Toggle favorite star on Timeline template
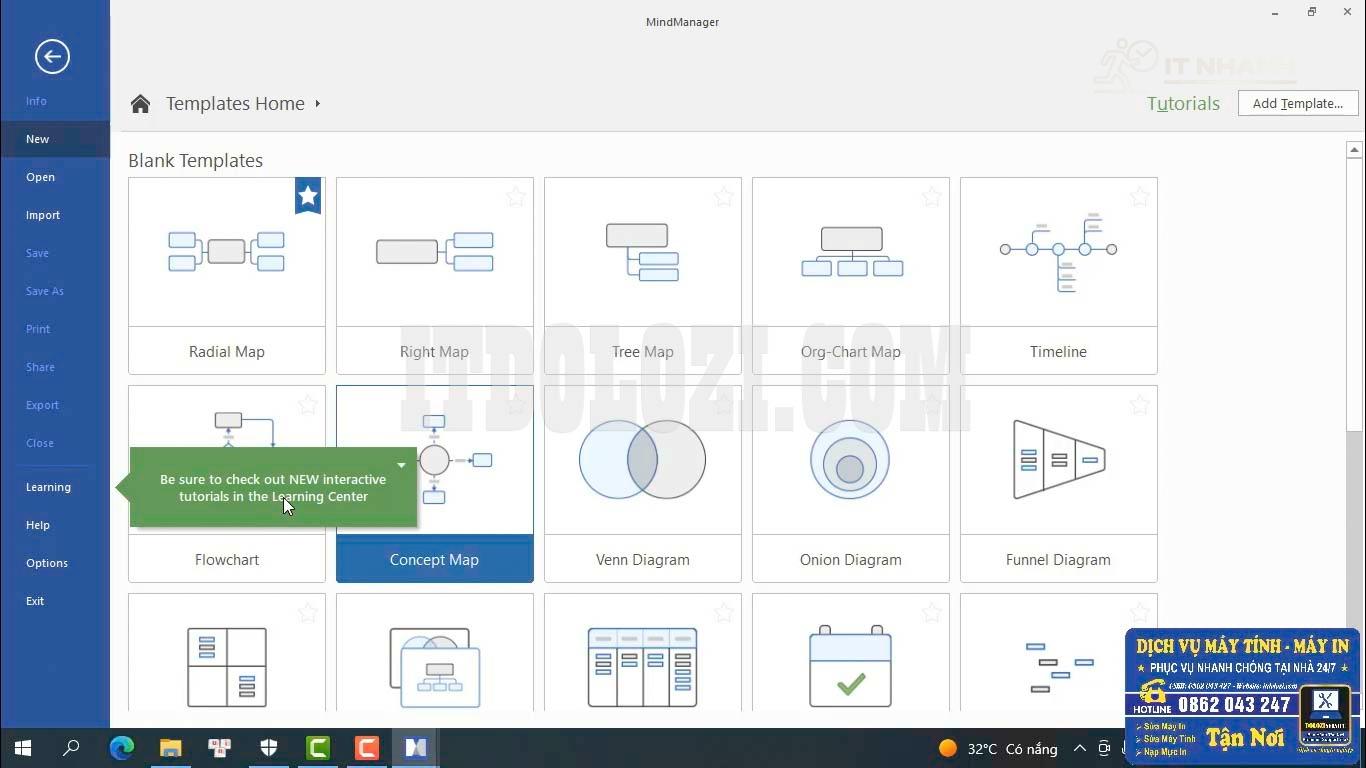The width and height of the screenshot is (1366, 768). point(1139,197)
